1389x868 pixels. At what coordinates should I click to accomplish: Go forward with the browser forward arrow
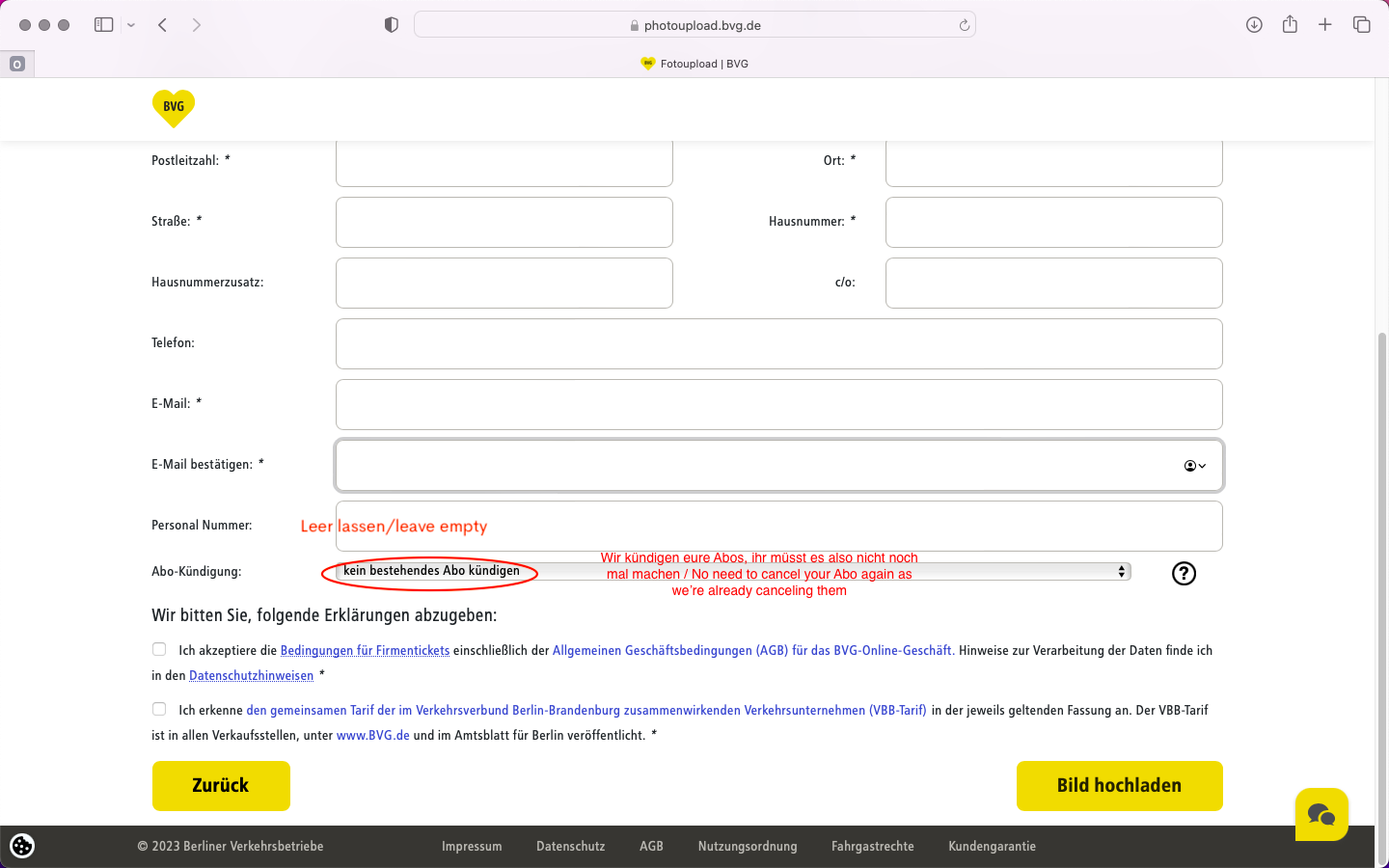(x=197, y=25)
